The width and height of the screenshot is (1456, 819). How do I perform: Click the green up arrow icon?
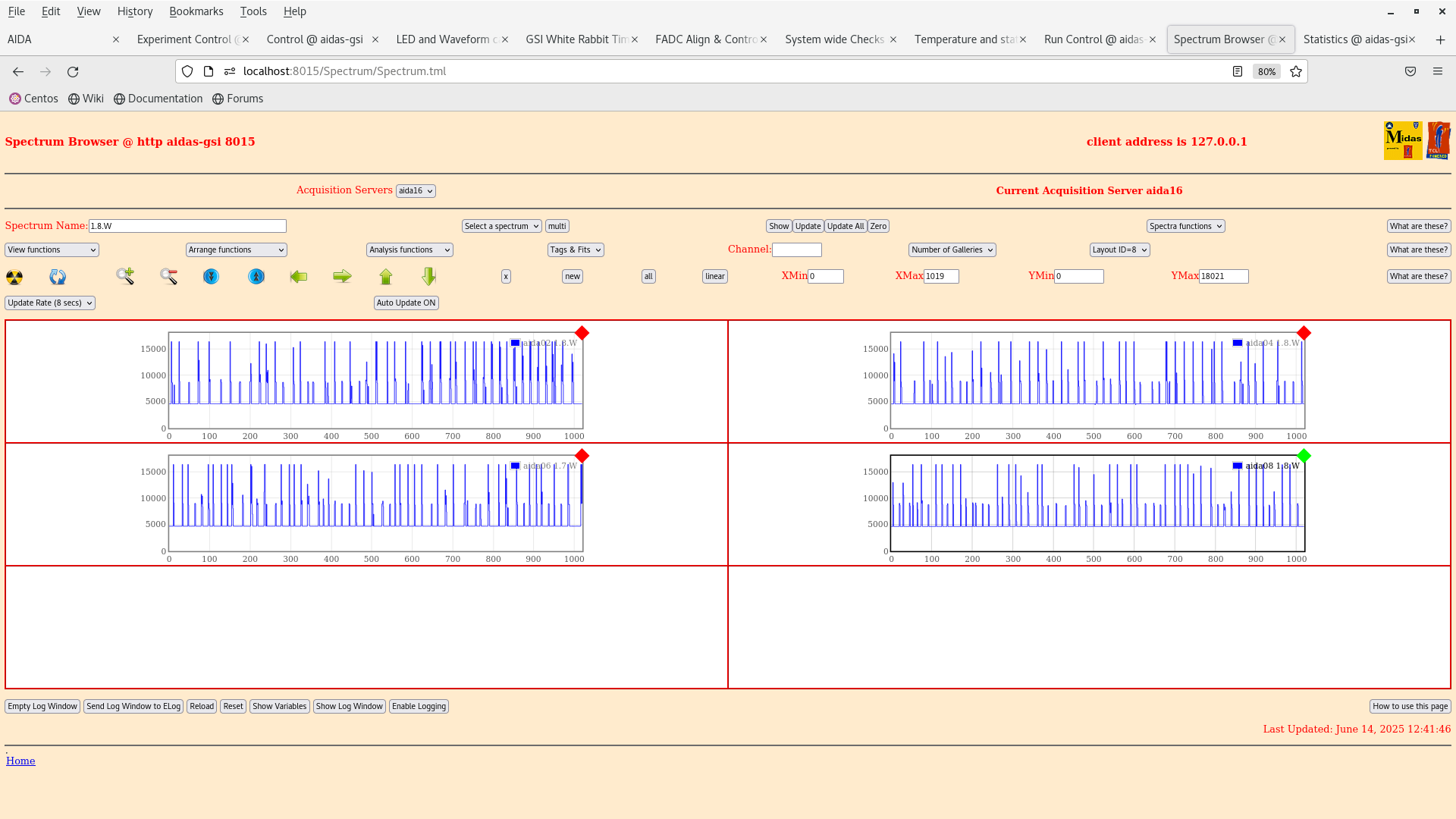coord(386,277)
